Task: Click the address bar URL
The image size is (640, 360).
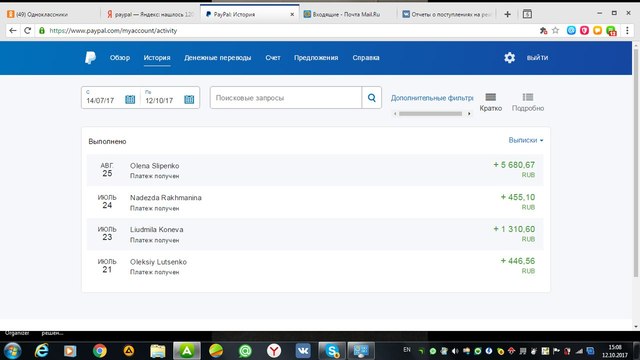Action: coord(113,31)
